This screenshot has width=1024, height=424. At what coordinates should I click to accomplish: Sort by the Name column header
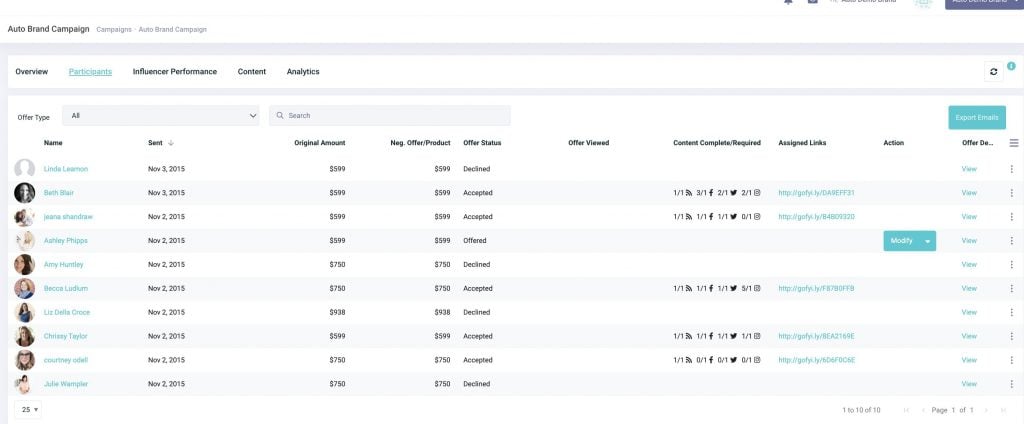(x=53, y=142)
